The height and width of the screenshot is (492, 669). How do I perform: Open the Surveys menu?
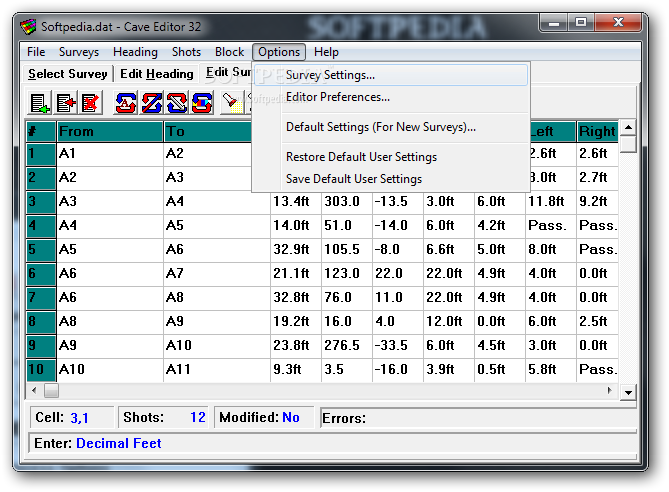click(x=79, y=52)
